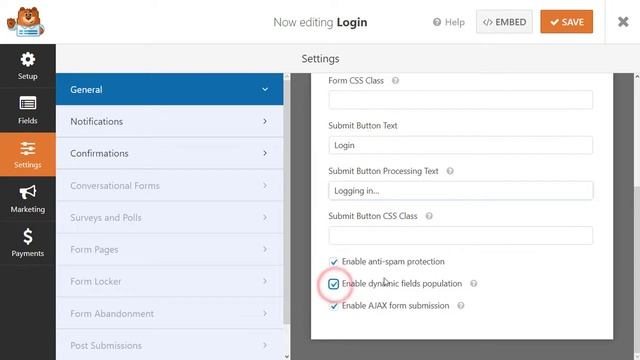640x360 pixels.
Task: Open Post Submissions settings tab
Action: coord(169,345)
